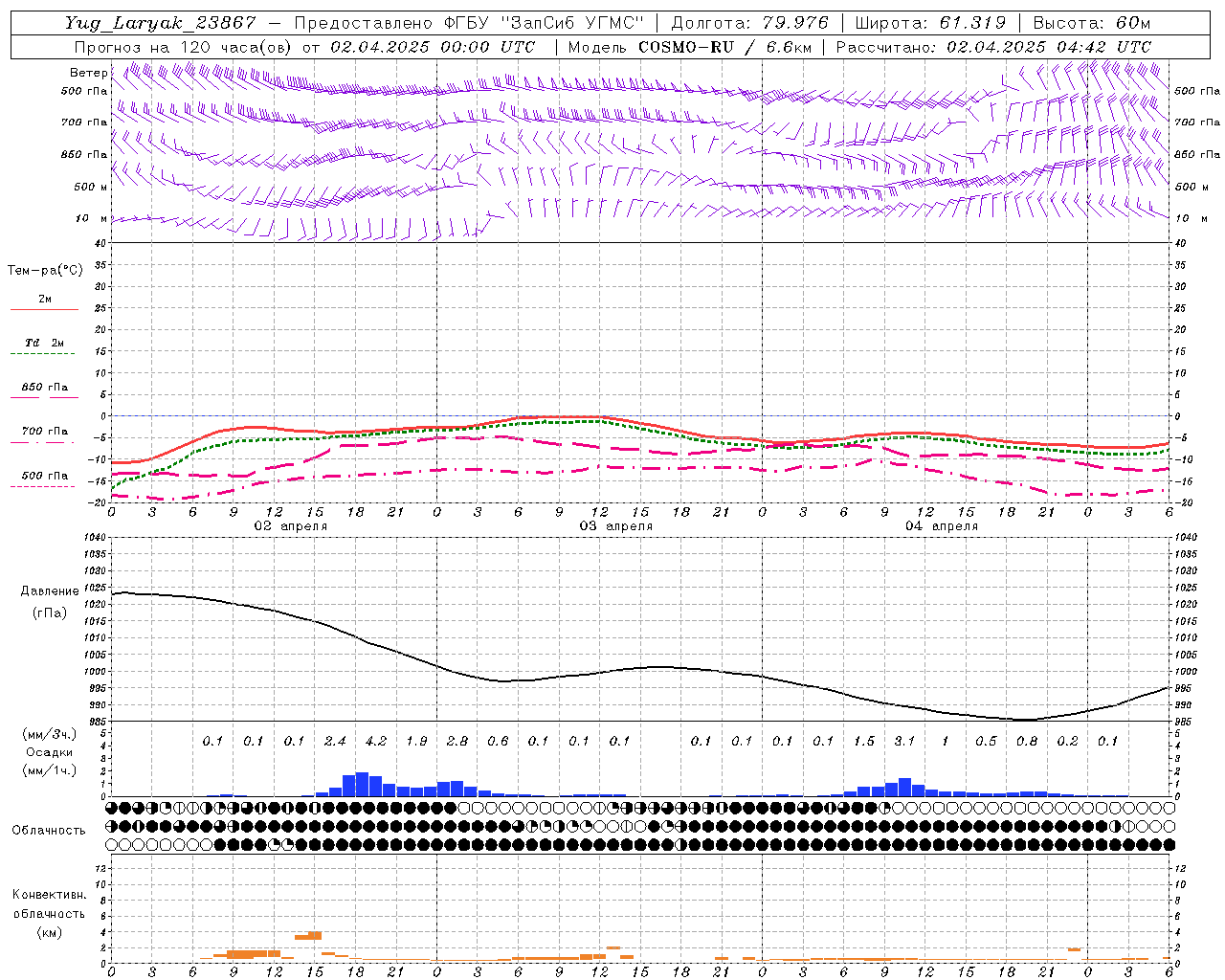Click the 'Модель COSMO-RU / 6.6км' text
Screen dimensions: 1225x980
tap(689, 47)
